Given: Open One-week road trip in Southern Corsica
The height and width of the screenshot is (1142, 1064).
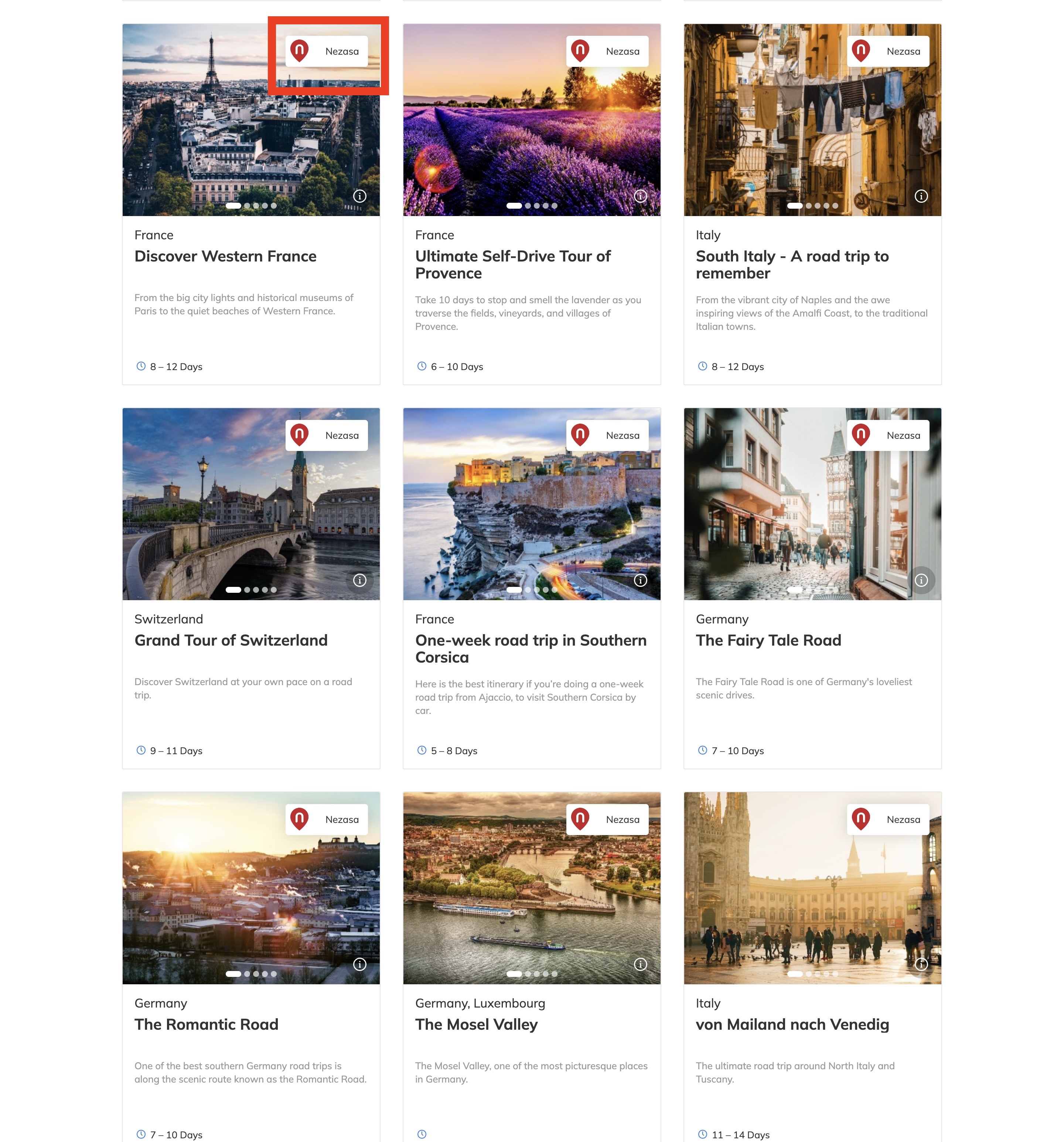Looking at the screenshot, I should (x=531, y=649).
